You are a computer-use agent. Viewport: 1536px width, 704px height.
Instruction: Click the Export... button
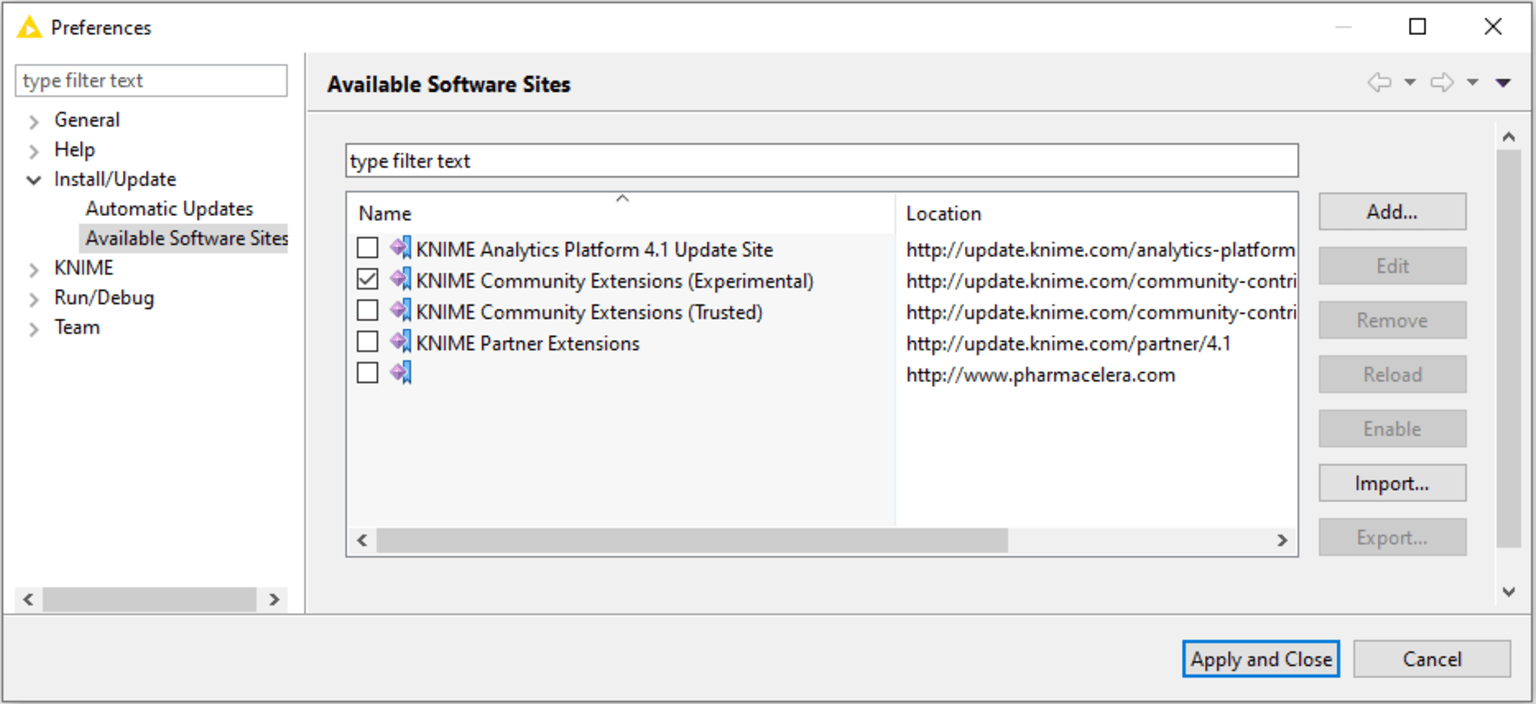1392,537
